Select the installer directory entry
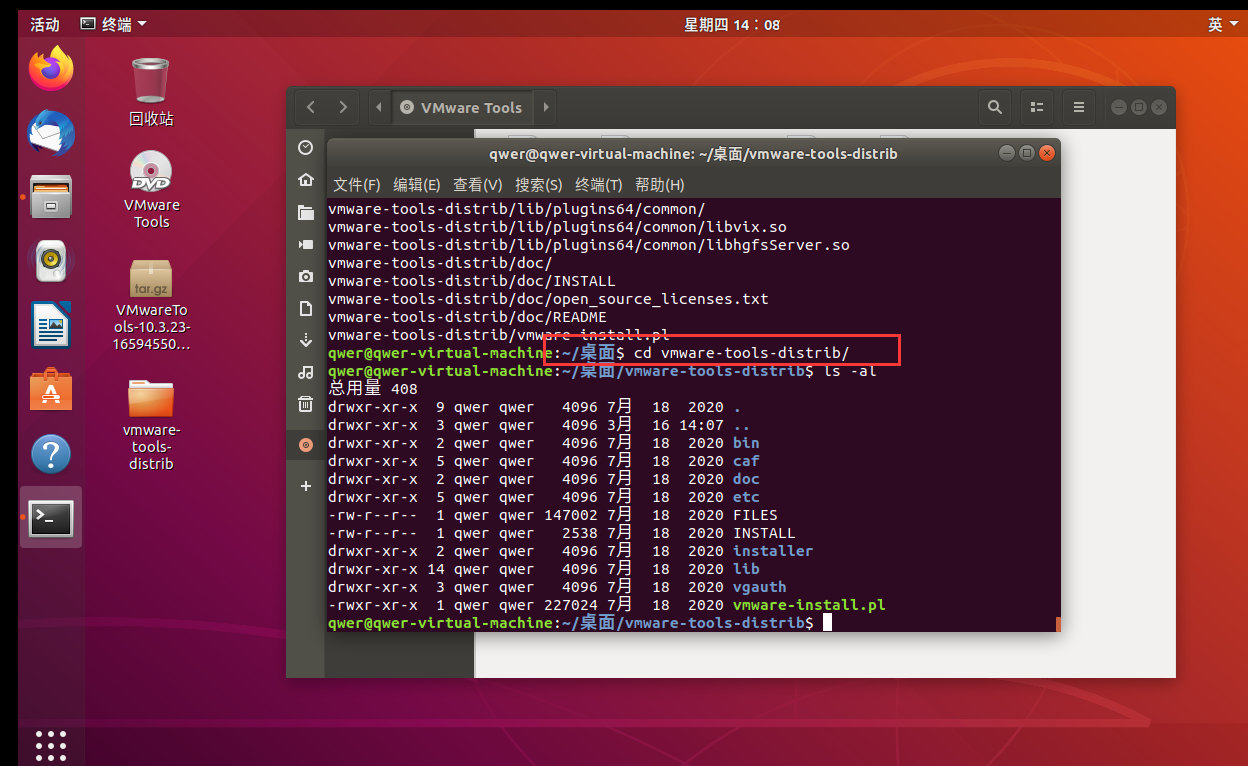Image resolution: width=1248 pixels, height=766 pixels. pyautogui.click(x=773, y=551)
